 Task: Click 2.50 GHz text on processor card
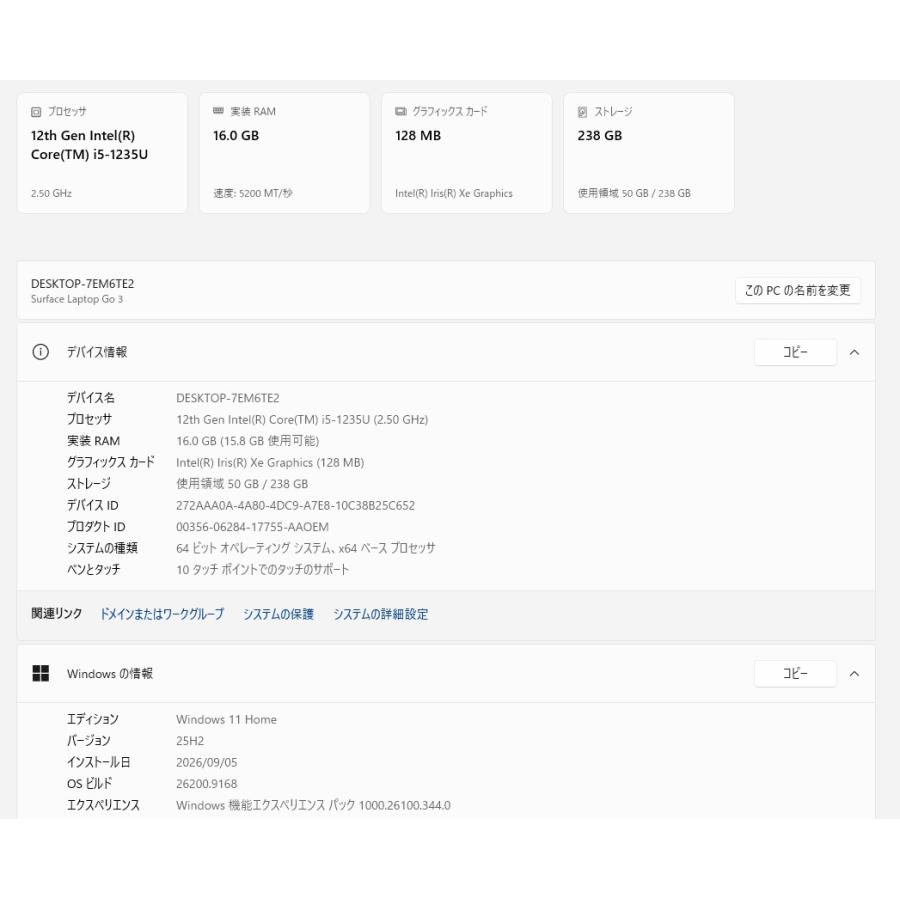51,193
